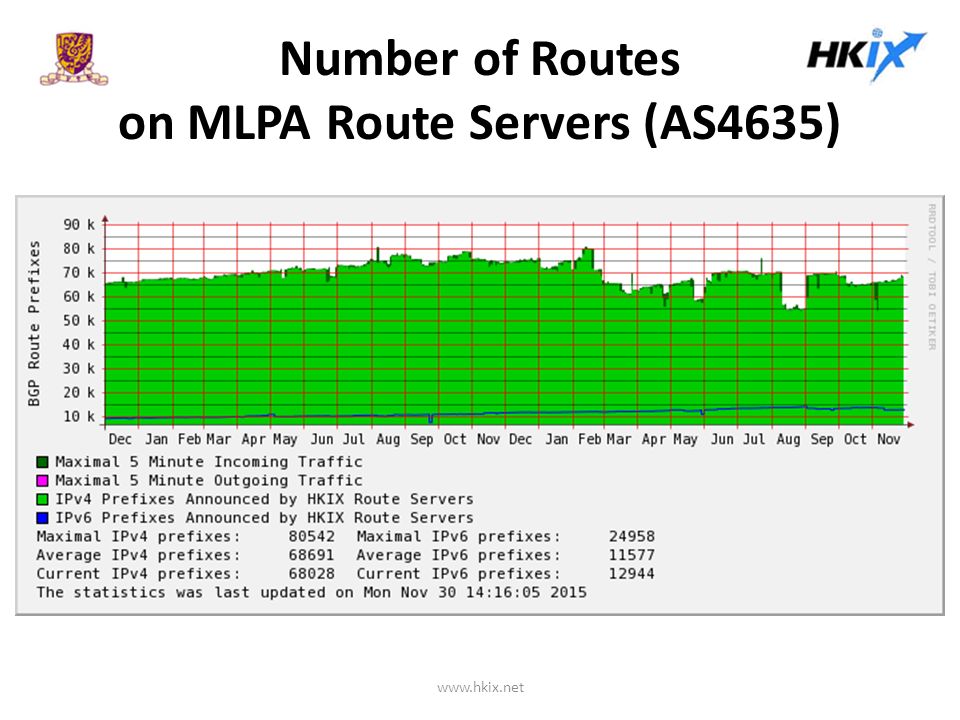960x720 pixels.
Task: Click the 'RRDTOOL / TOBI OETIKER' vertical credit
Action: click(932, 277)
